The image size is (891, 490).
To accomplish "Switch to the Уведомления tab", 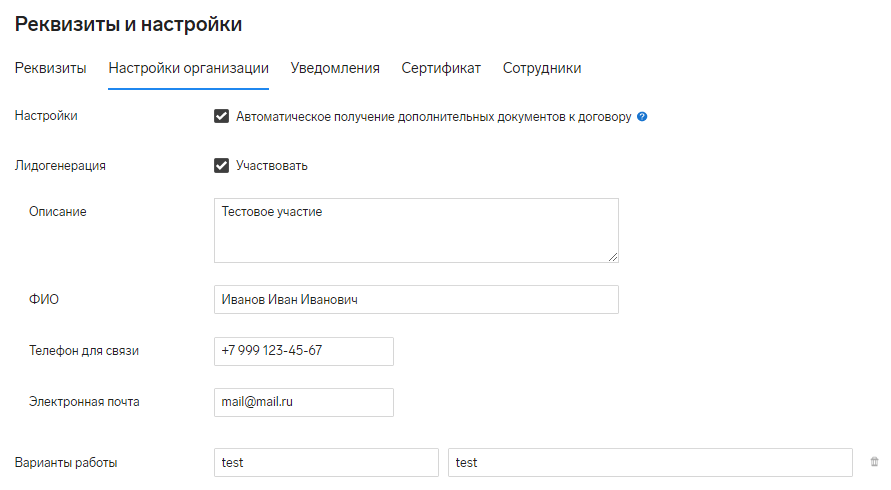I will tap(335, 68).
